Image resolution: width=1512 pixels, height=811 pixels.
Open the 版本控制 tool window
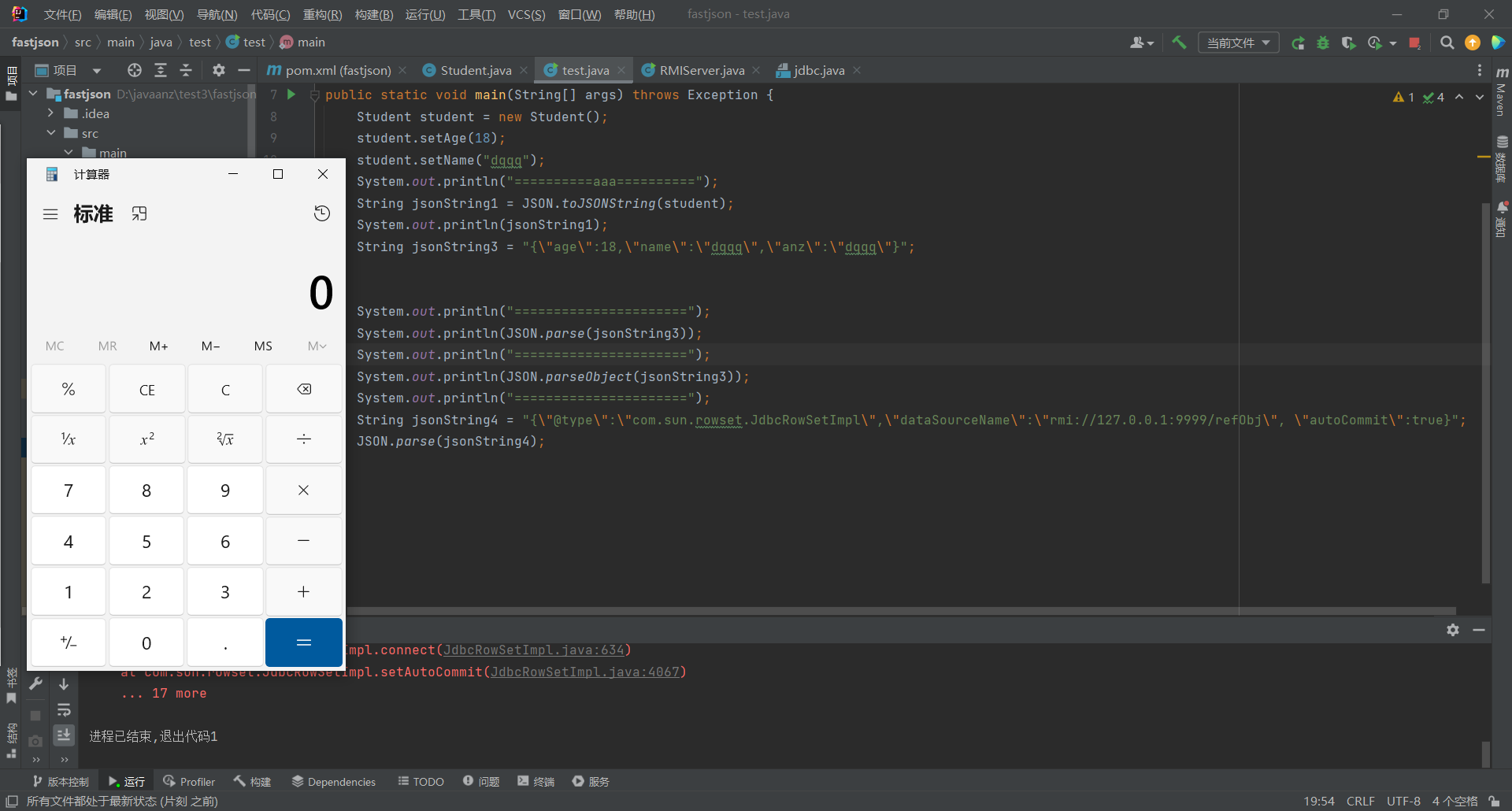[61, 781]
